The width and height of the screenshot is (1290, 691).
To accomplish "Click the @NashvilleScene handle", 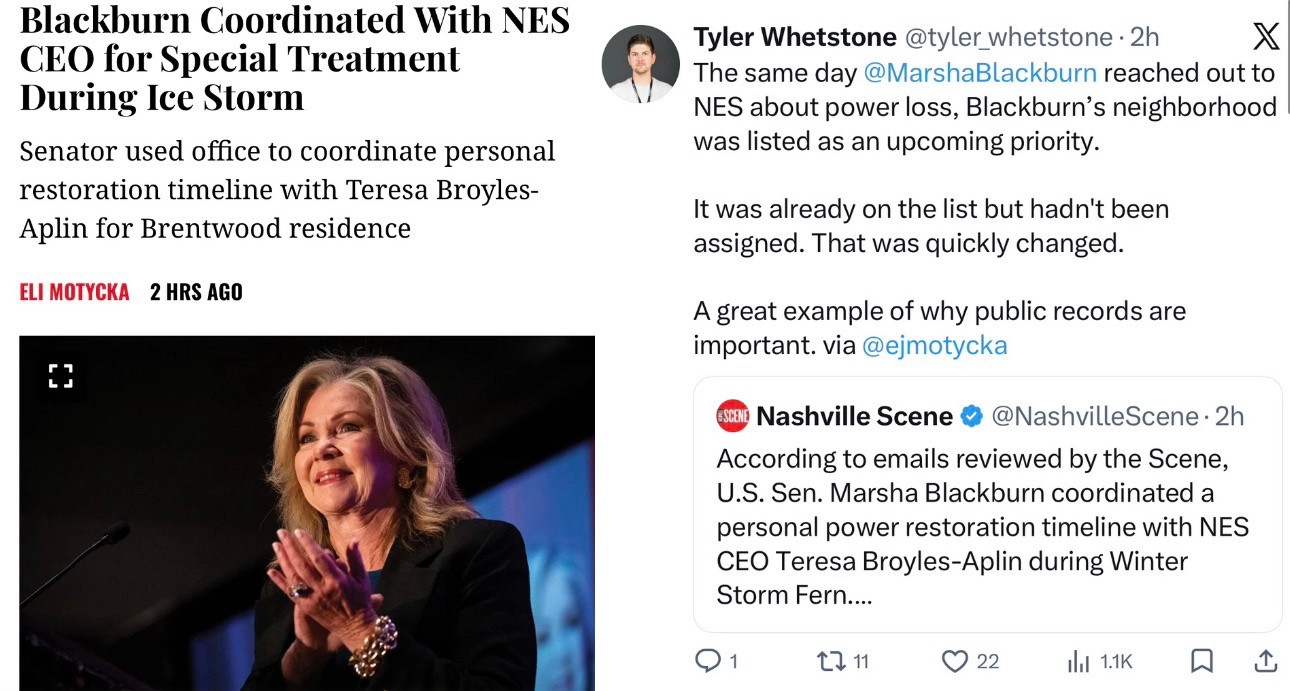I will (1094, 416).
